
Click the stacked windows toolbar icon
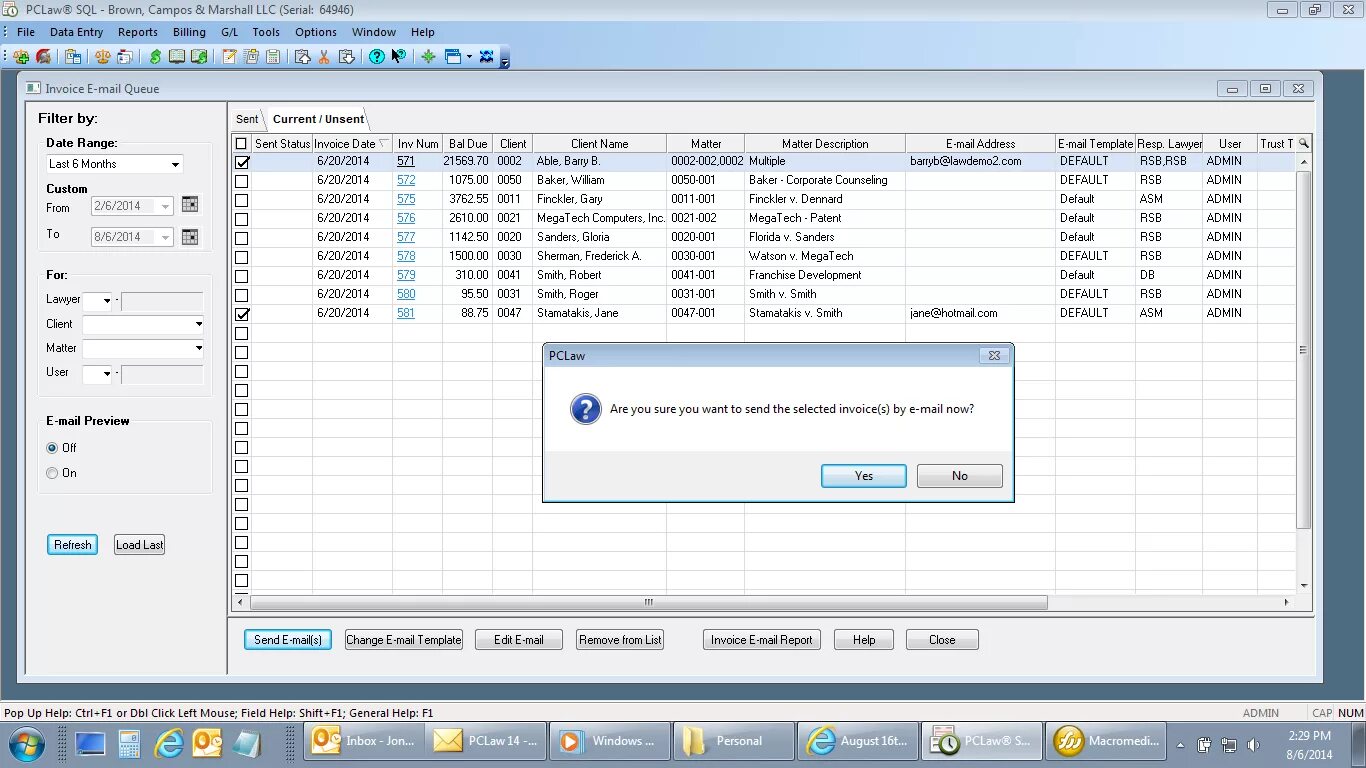[124, 57]
